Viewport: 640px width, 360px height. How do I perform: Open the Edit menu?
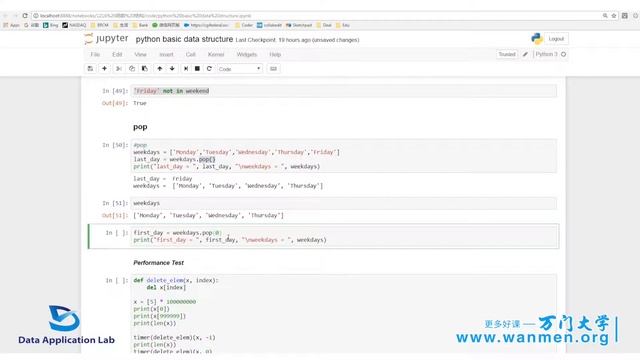[117, 54]
